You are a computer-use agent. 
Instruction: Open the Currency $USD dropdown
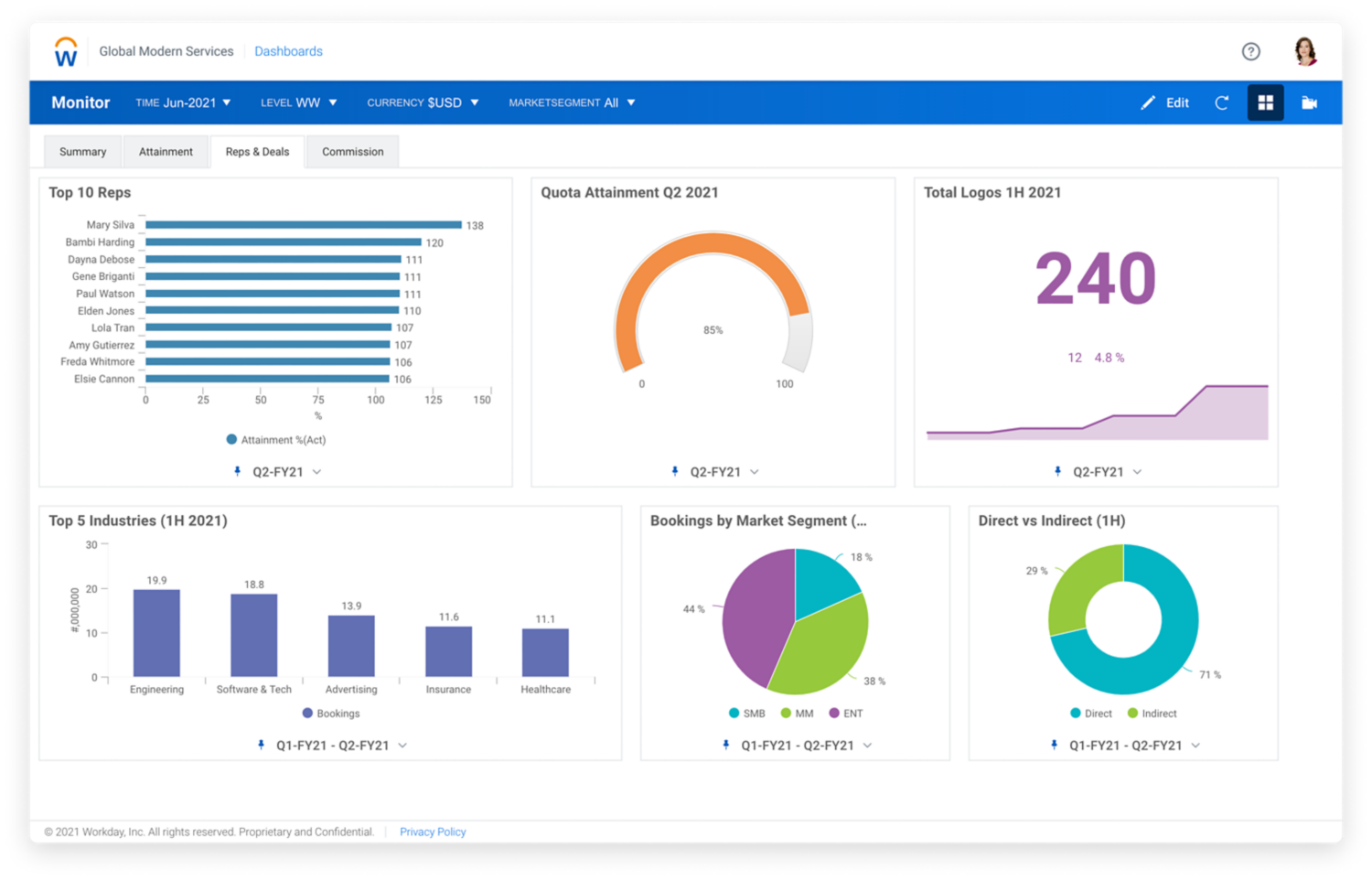[x=423, y=102]
